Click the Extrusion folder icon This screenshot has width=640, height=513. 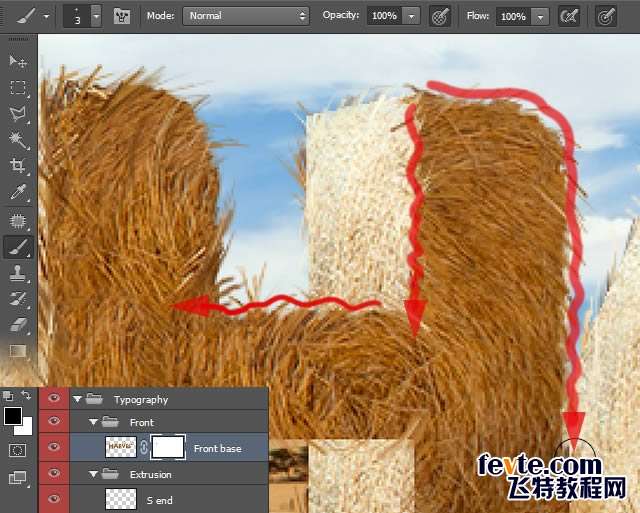pyautogui.click(x=110, y=474)
